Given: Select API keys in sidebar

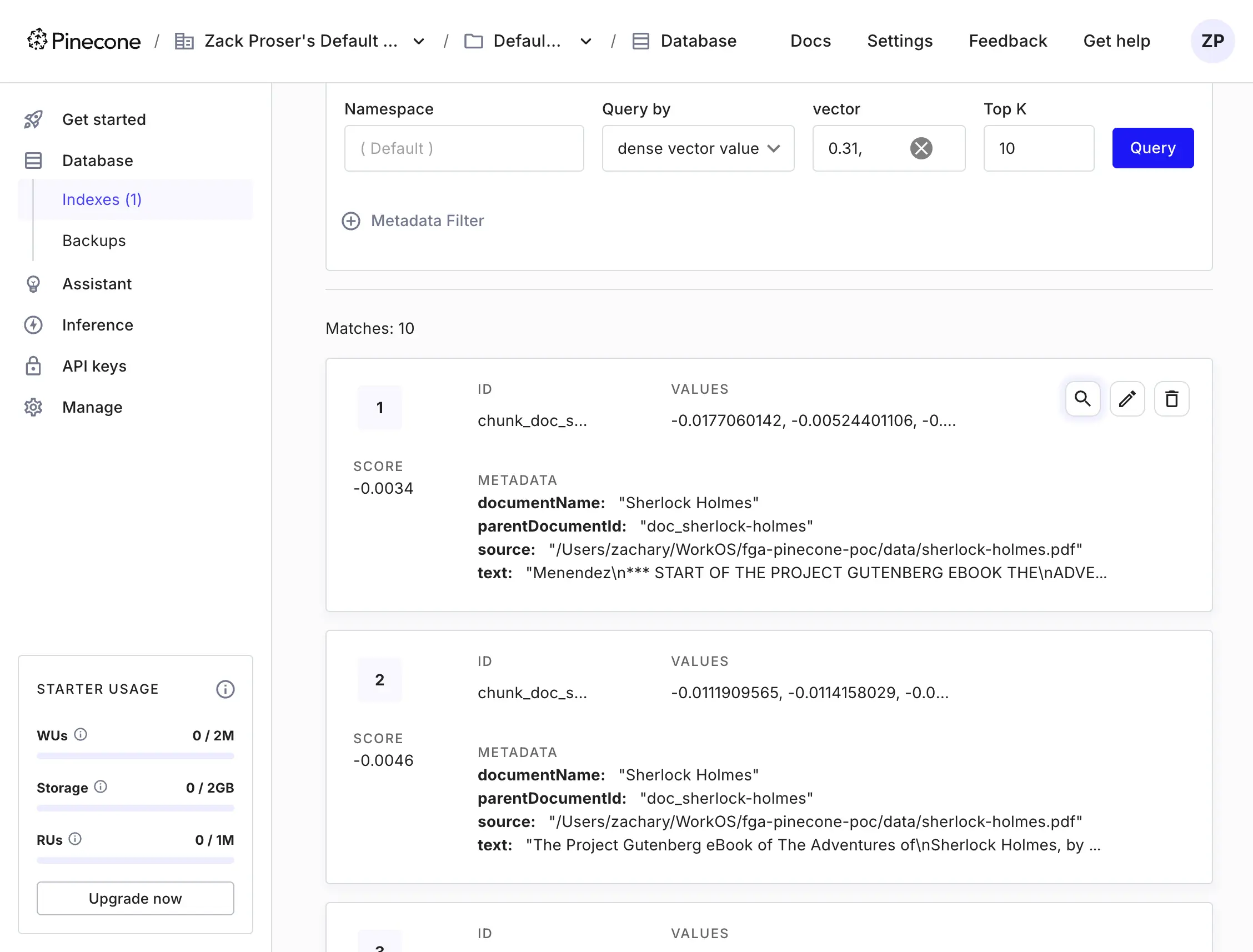Looking at the screenshot, I should tap(136, 366).
